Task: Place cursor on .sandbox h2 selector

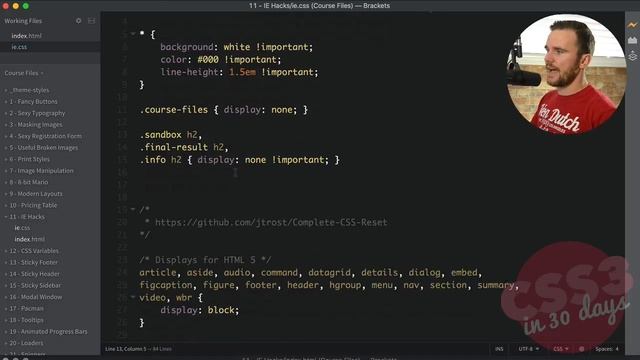Action: (168, 135)
